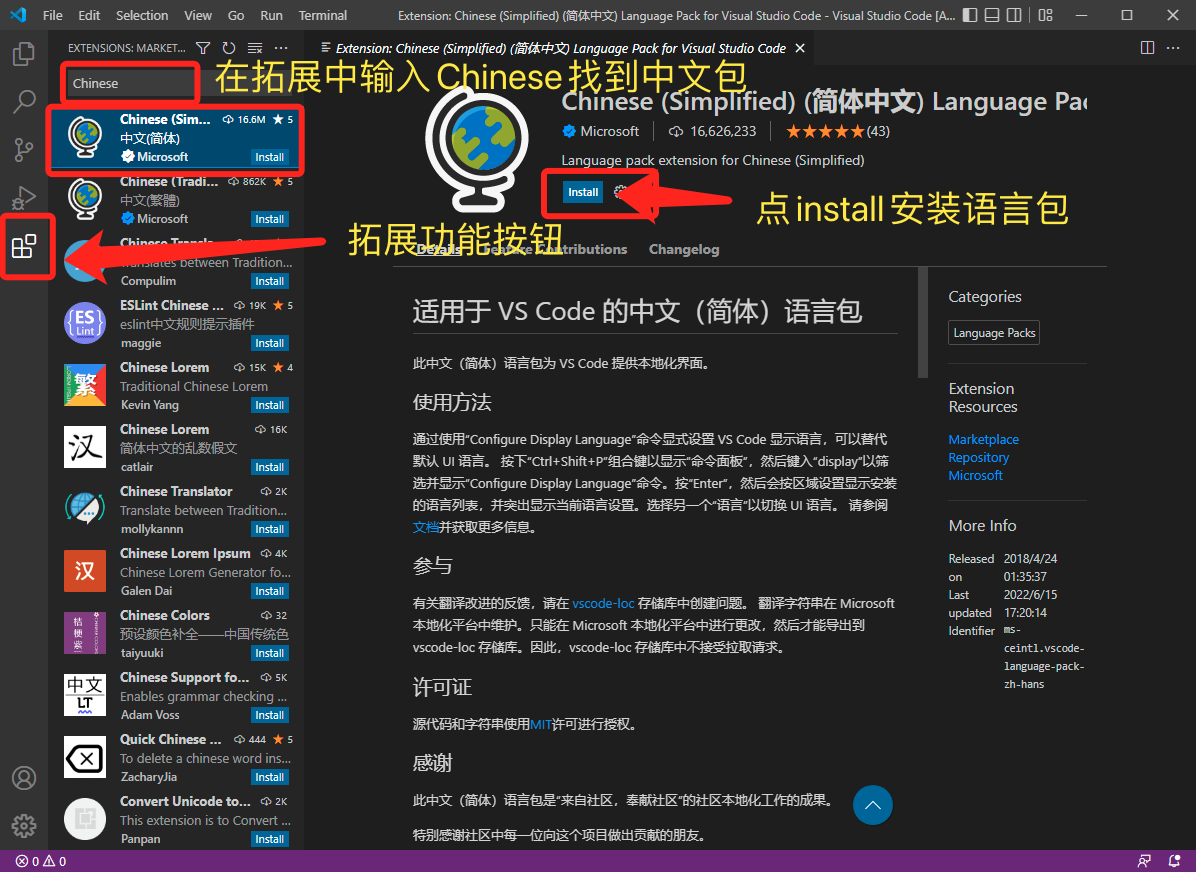Open the Terminal menu
The width and height of the screenshot is (1196, 872).
[323, 15]
